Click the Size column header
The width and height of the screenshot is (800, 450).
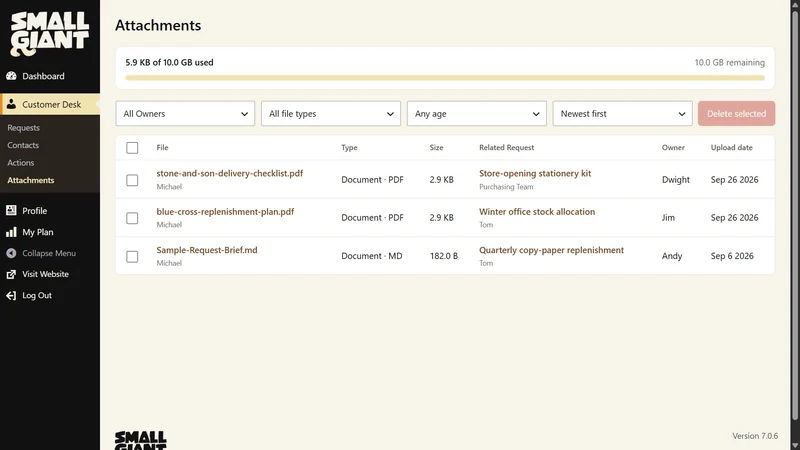[436, 147]
